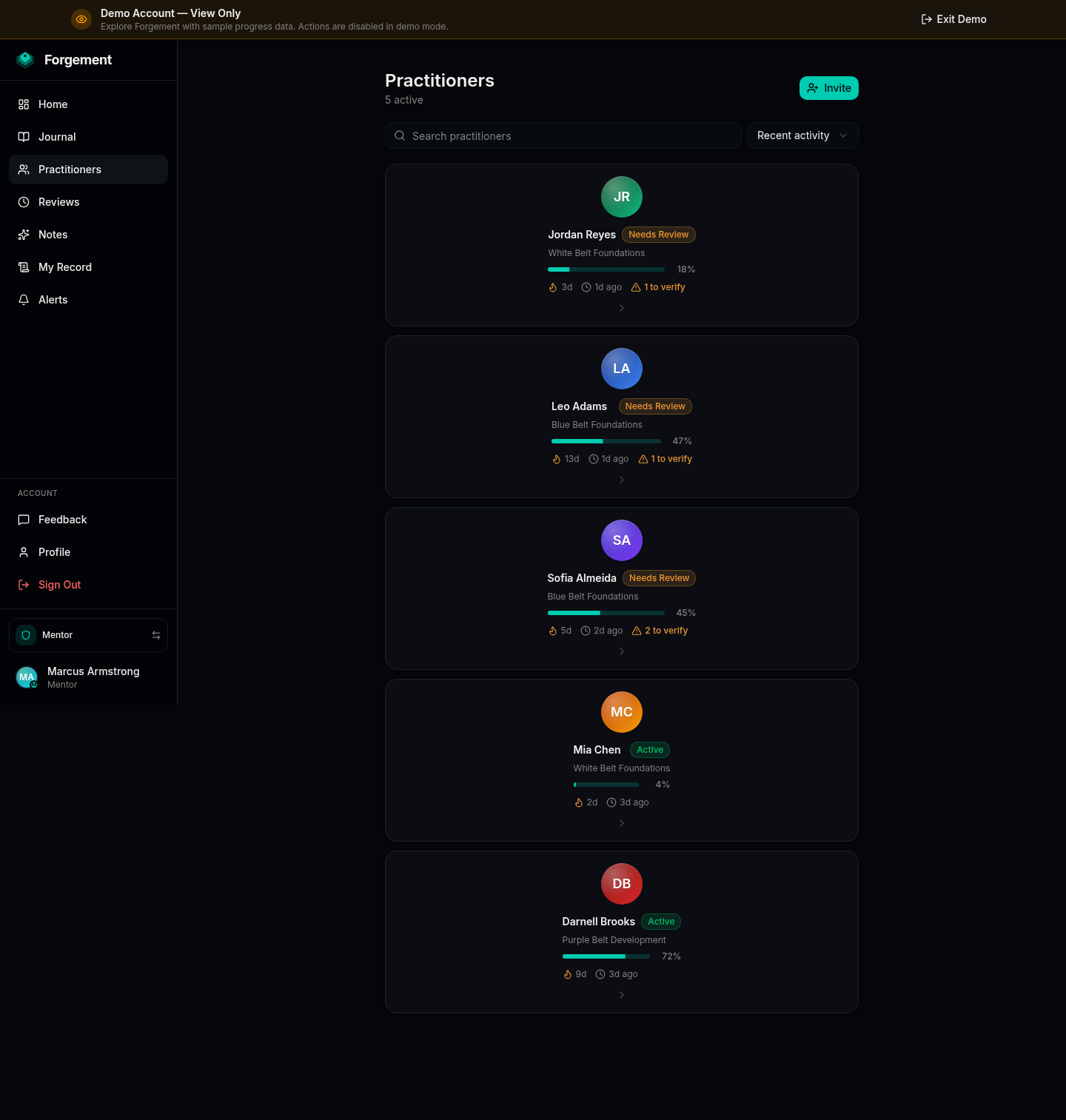Screen dimensions: 1066x1120
Task: Focus the Search practitioners field
Action: click(563, 135)
